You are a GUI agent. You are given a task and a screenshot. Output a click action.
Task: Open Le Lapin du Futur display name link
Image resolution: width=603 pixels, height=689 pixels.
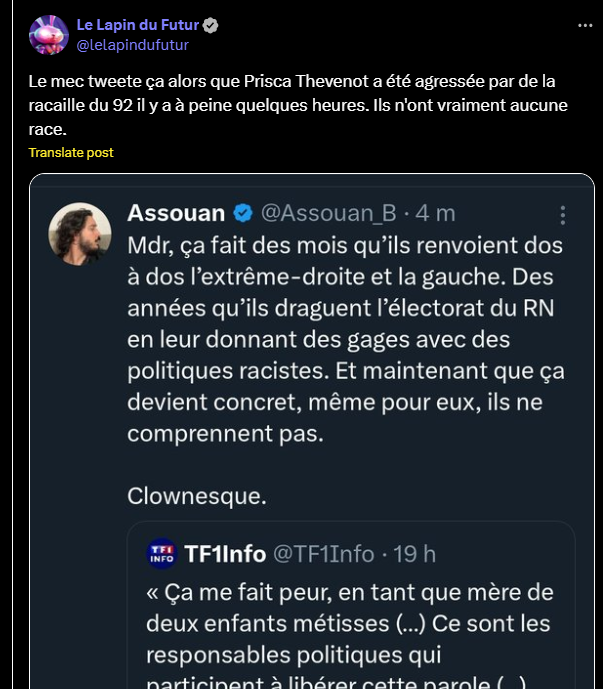[139, 25]
